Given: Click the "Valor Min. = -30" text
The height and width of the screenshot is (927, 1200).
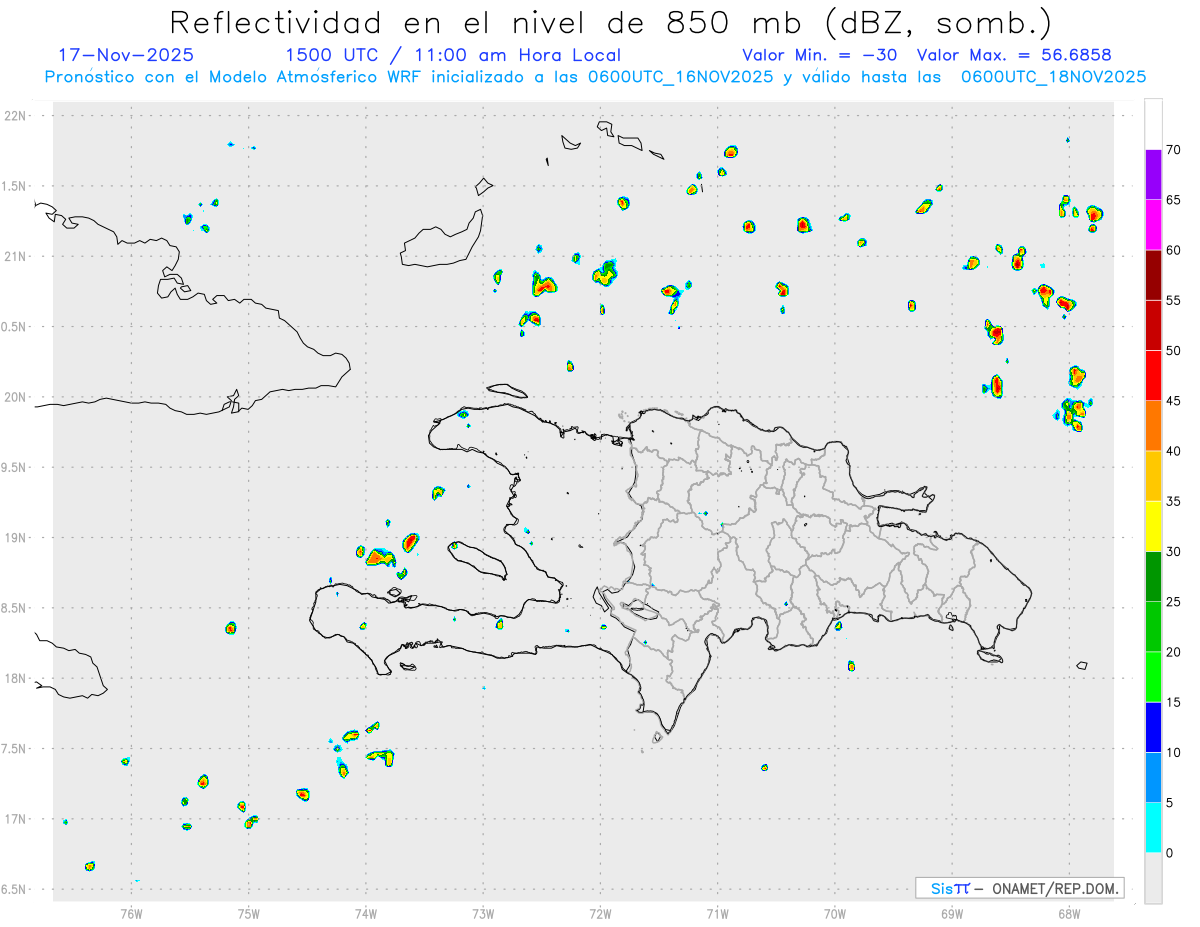Looking at the screenshot, I should click(x=820, y=55).
